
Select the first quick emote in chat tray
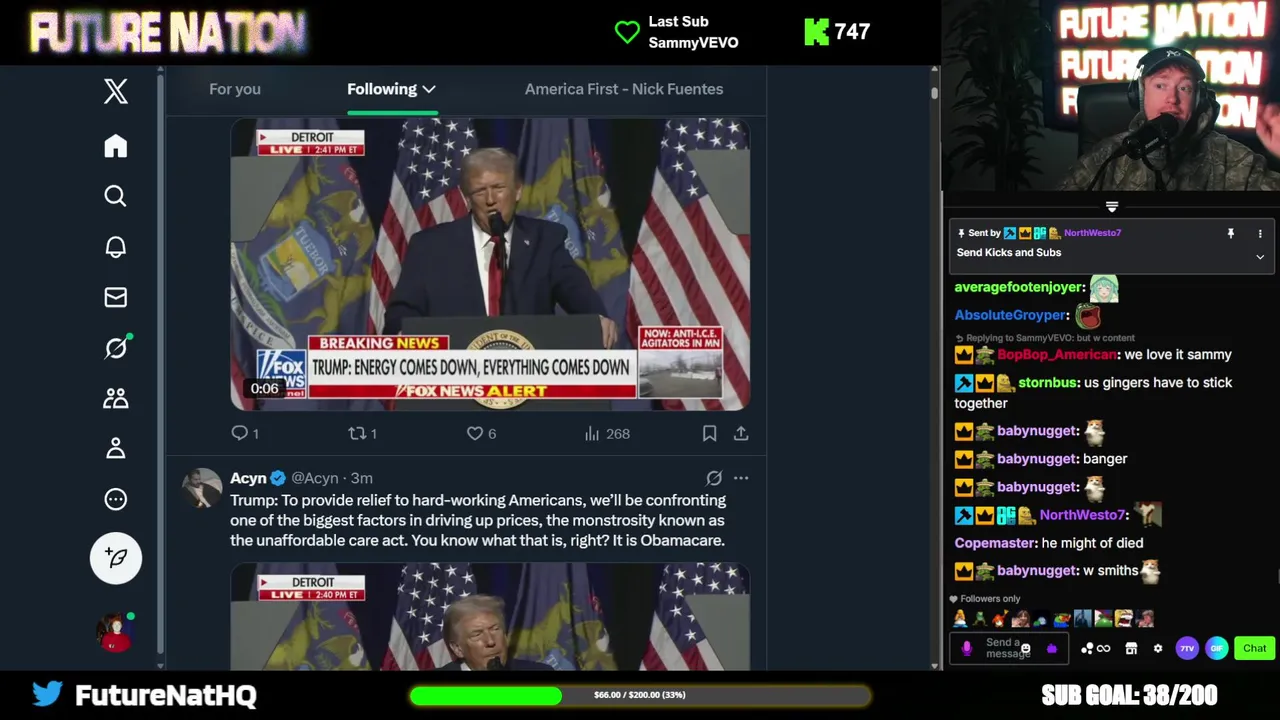[960, 619]
